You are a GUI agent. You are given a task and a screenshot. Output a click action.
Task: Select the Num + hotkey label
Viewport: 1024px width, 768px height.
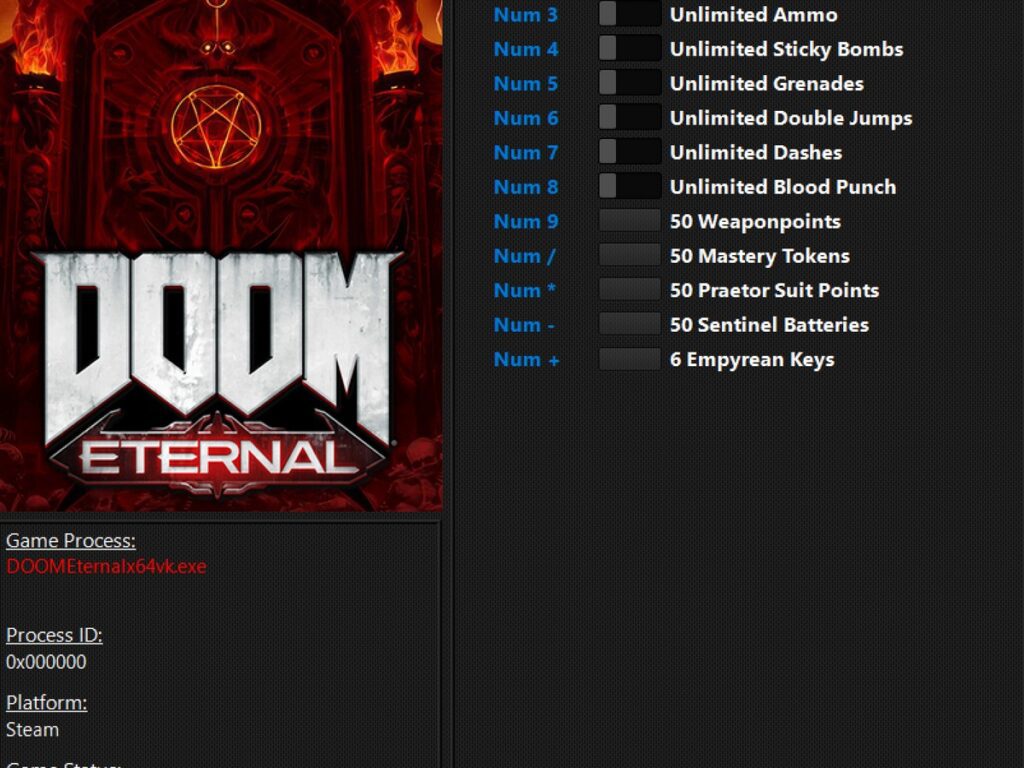coord(526,359)
